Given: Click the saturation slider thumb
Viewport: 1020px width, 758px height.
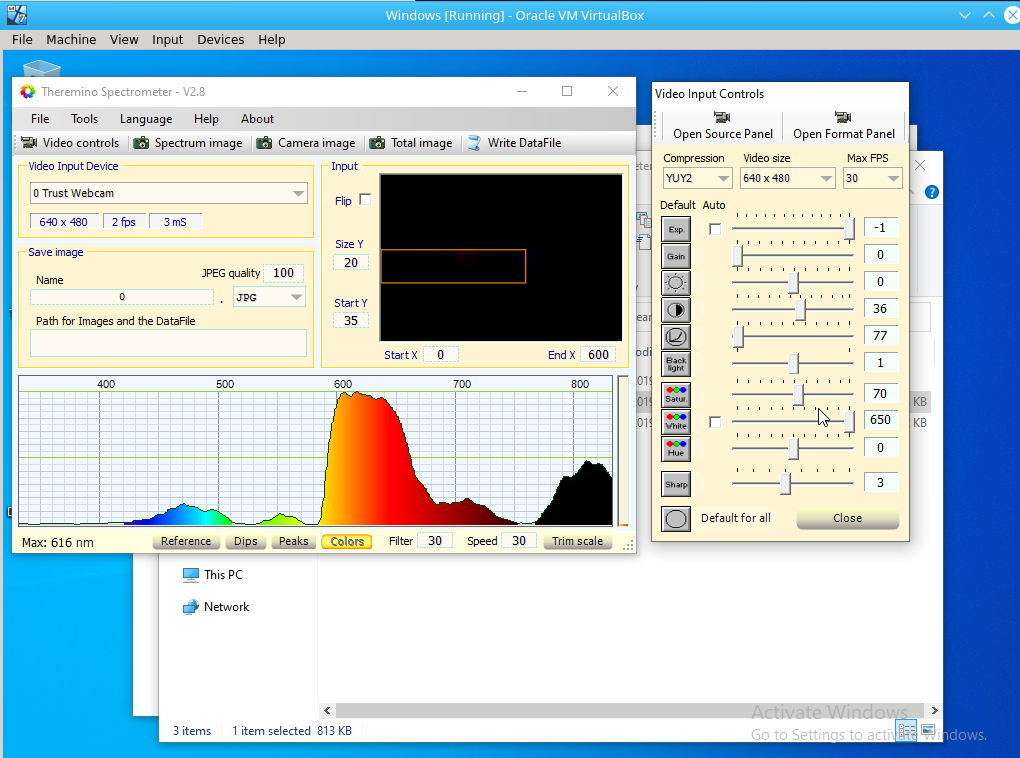Looking at the screenshot, I should pyautogui.click(x=799, y=394).
